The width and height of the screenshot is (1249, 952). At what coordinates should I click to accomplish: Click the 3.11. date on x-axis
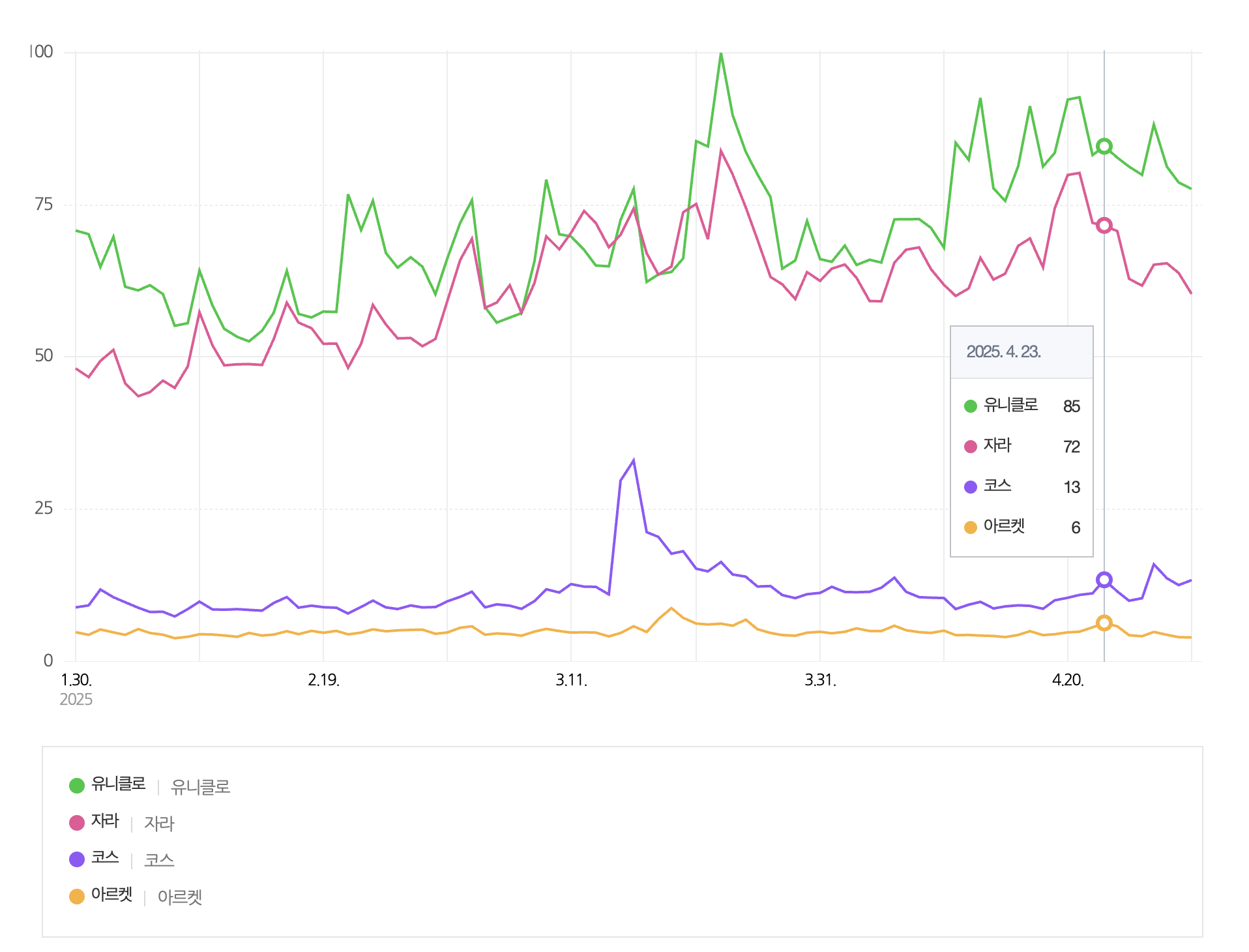pos(571,680)
